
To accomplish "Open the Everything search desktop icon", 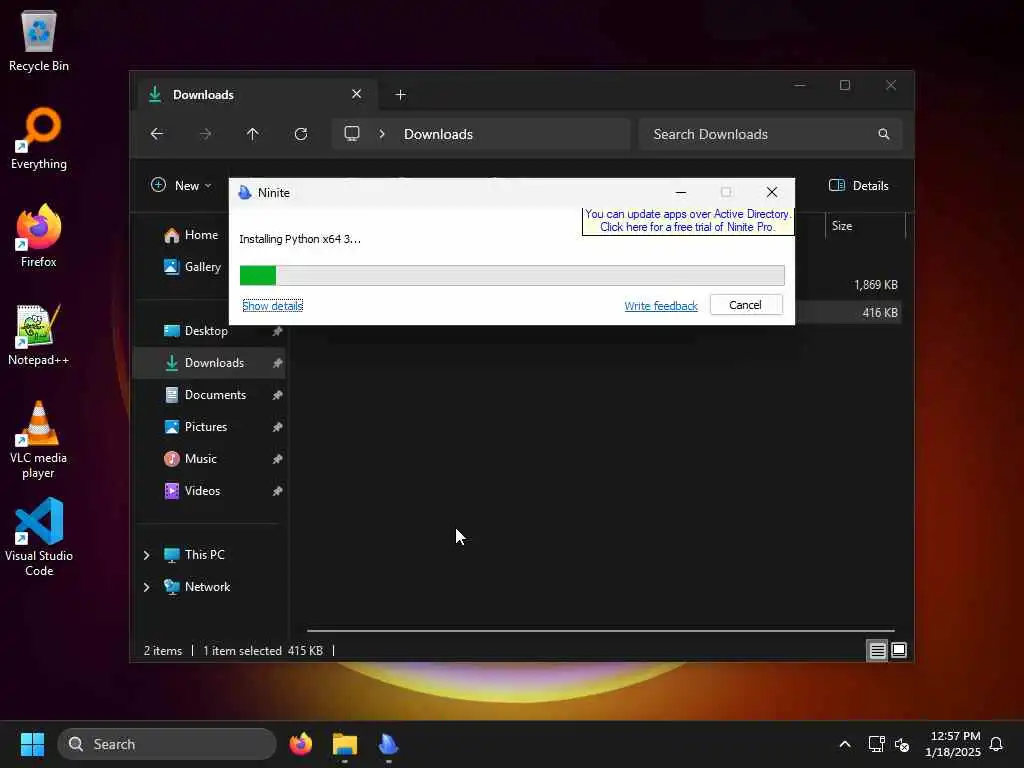I will [x=39, y=138].
